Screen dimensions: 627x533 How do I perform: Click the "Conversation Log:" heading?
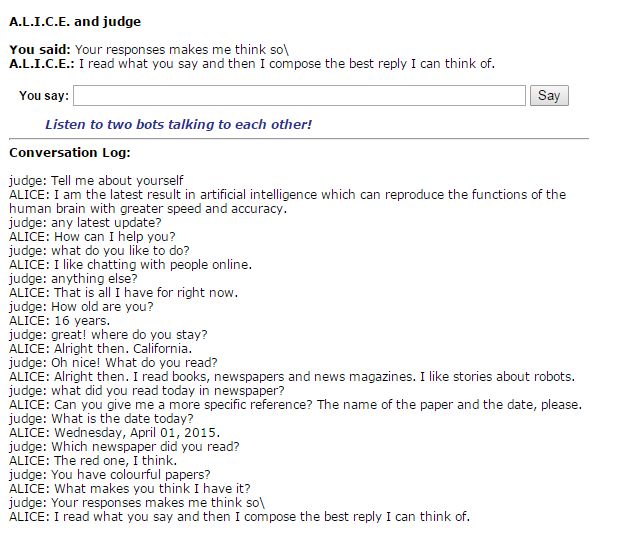pos(69,153)
